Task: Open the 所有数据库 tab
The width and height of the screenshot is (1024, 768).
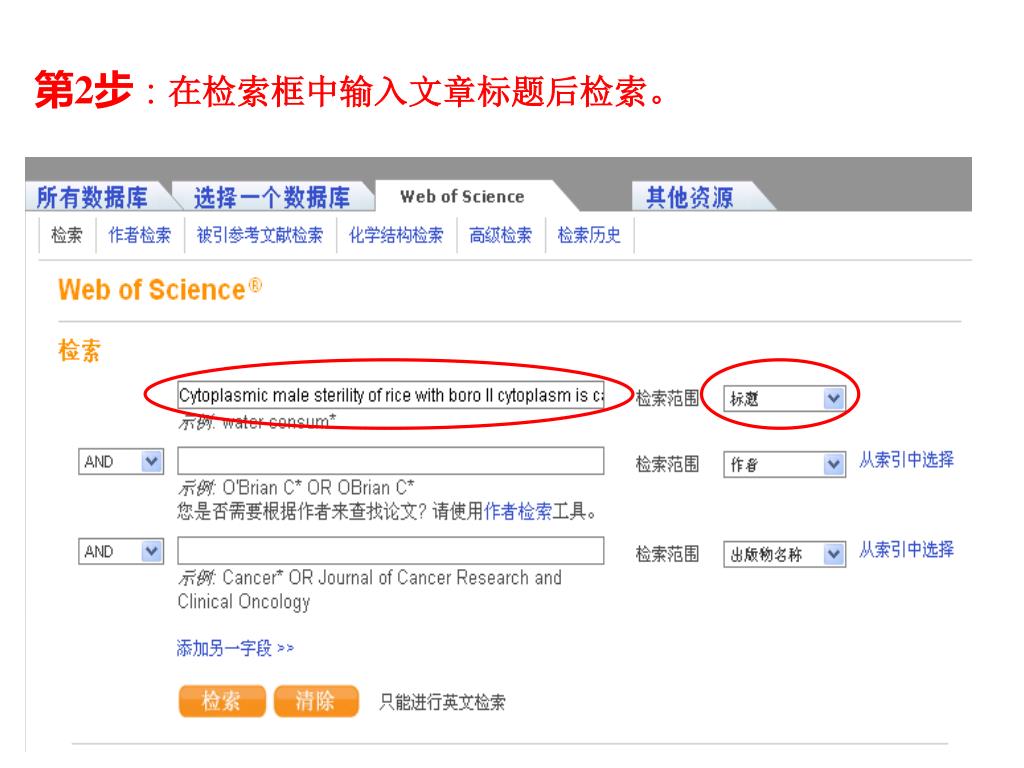Action: [93, 197]
